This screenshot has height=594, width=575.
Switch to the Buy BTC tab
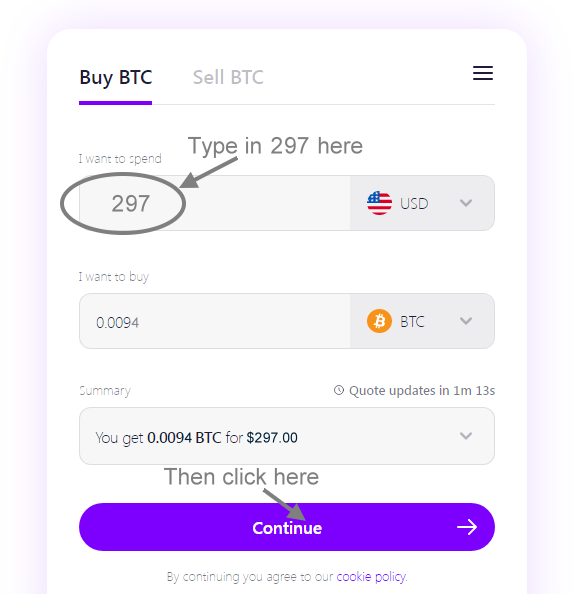(x=116, y=77)
